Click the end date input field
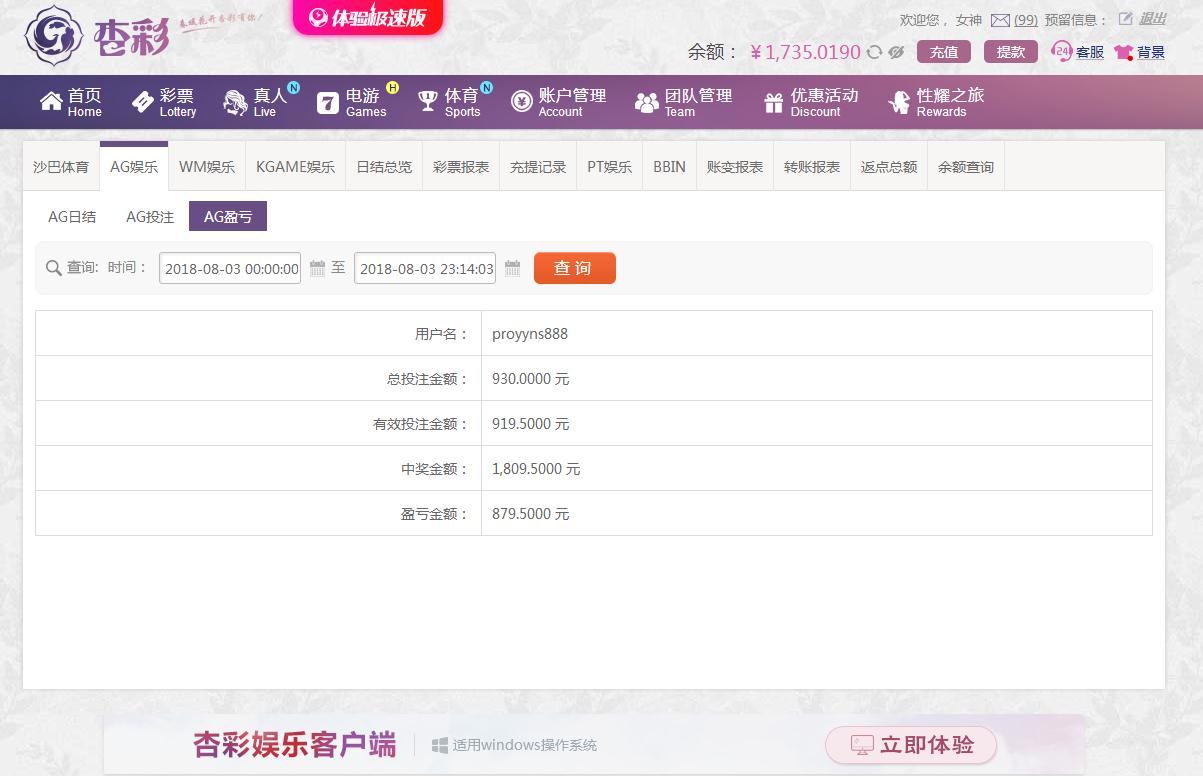Image resolution: width=1203 pixels, height=776 pixels. (x=425, y=268)
